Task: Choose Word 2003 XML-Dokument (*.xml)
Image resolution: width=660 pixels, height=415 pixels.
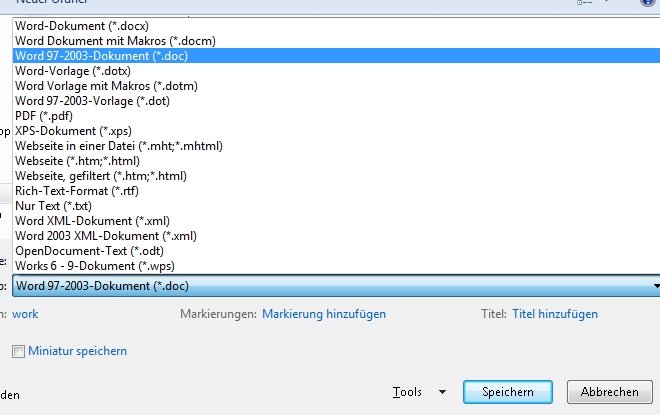Action: 336,236
